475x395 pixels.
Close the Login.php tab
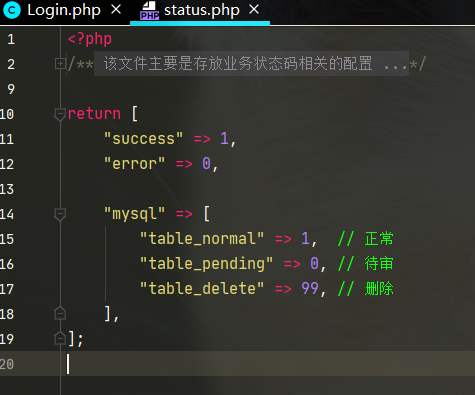(116, 10)
